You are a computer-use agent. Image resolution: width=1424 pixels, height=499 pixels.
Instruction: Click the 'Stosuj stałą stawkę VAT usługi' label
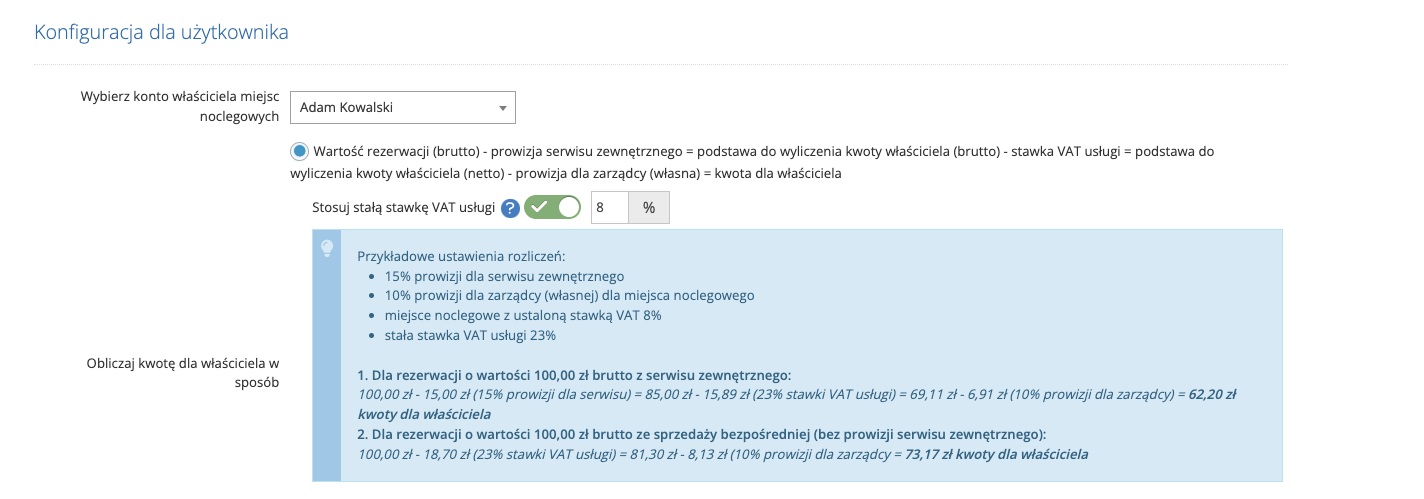point(405,208)
